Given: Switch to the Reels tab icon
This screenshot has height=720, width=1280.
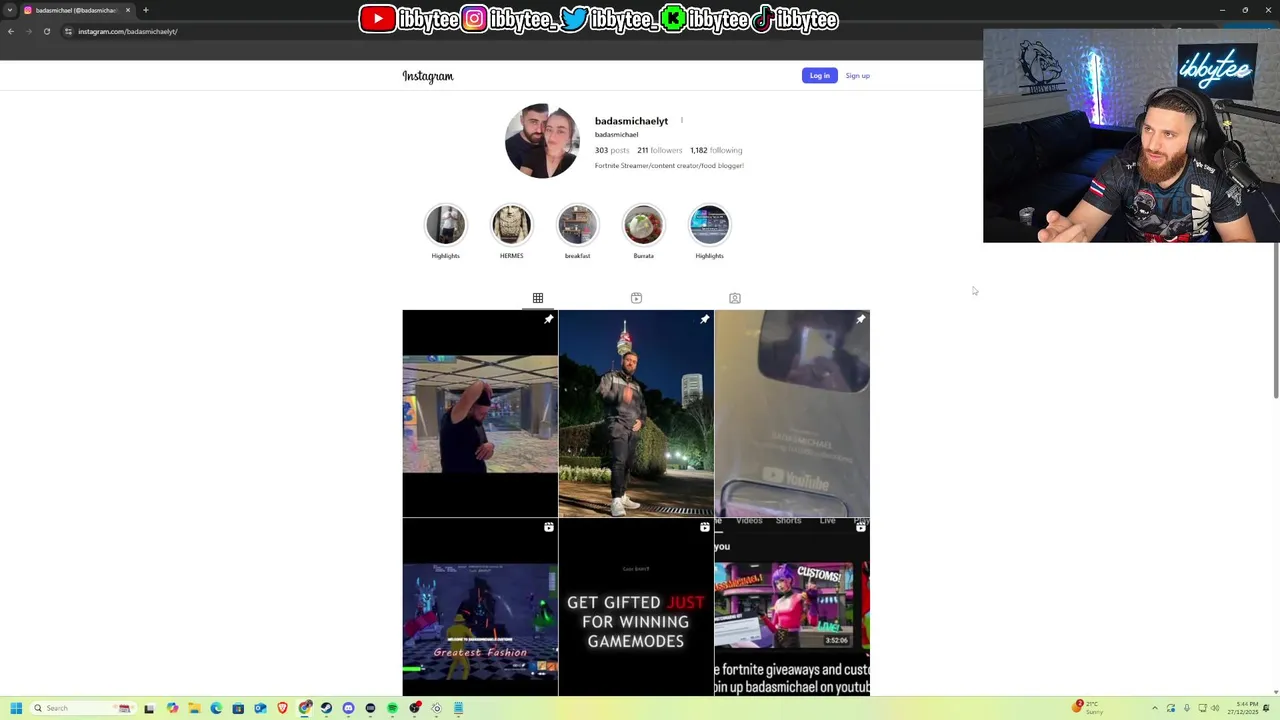Looking at the screenshot, I should click(636, 298).
